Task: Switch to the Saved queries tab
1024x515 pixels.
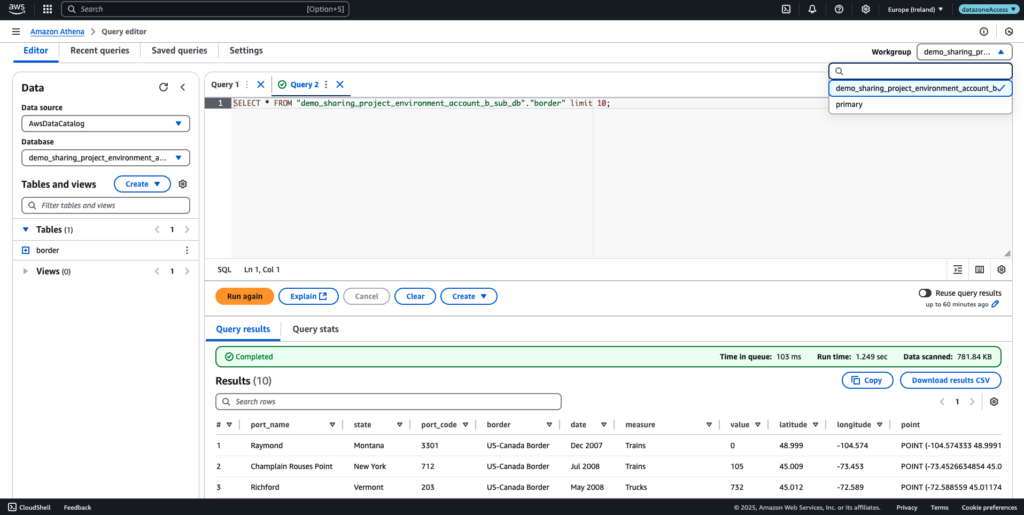Action: (x=179, y=50)
